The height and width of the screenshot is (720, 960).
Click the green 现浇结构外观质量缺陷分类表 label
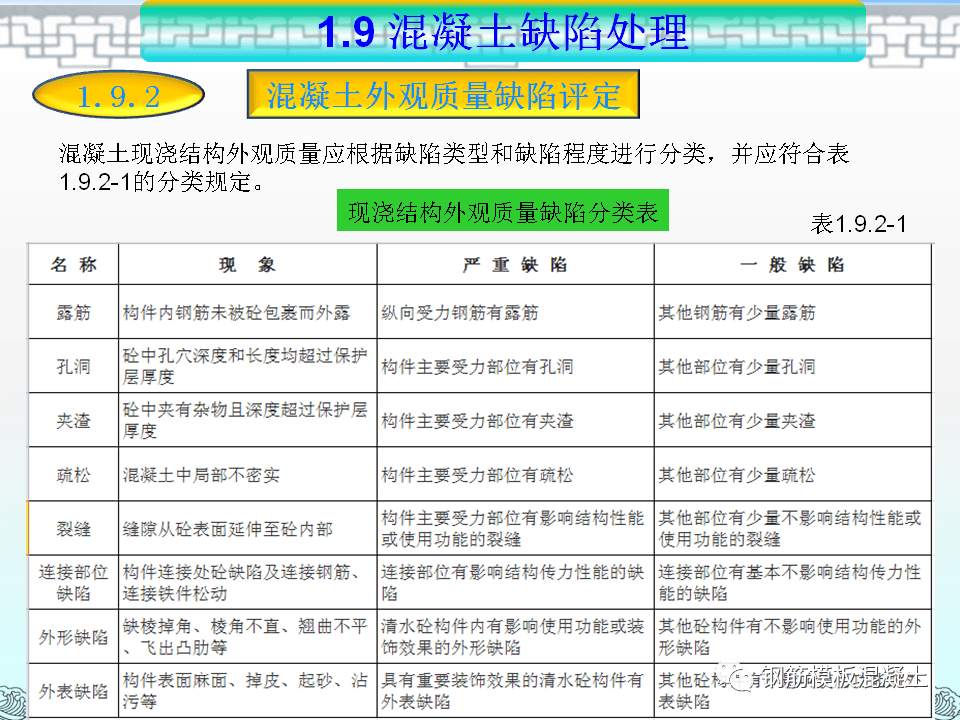click(x=502, y=212)
